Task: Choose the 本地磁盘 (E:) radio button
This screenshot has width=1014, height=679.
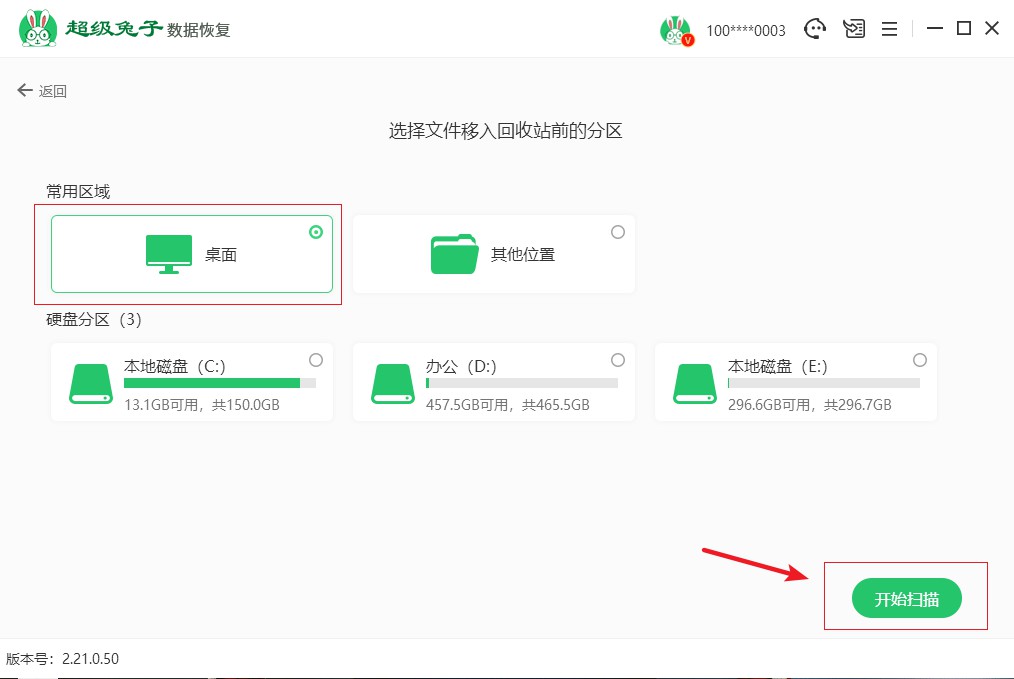Action: (920, 360)
